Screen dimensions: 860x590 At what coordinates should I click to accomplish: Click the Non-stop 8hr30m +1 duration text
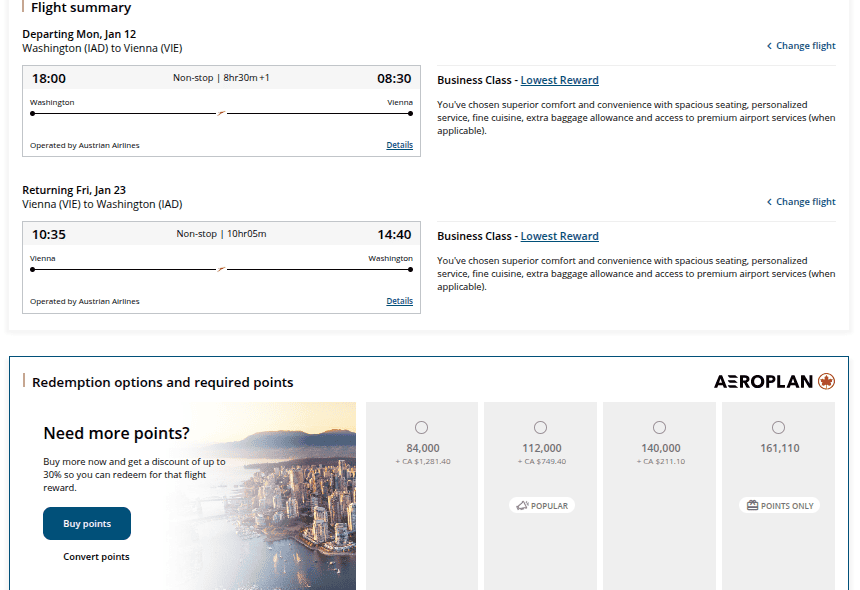click(x=221, y=78)
